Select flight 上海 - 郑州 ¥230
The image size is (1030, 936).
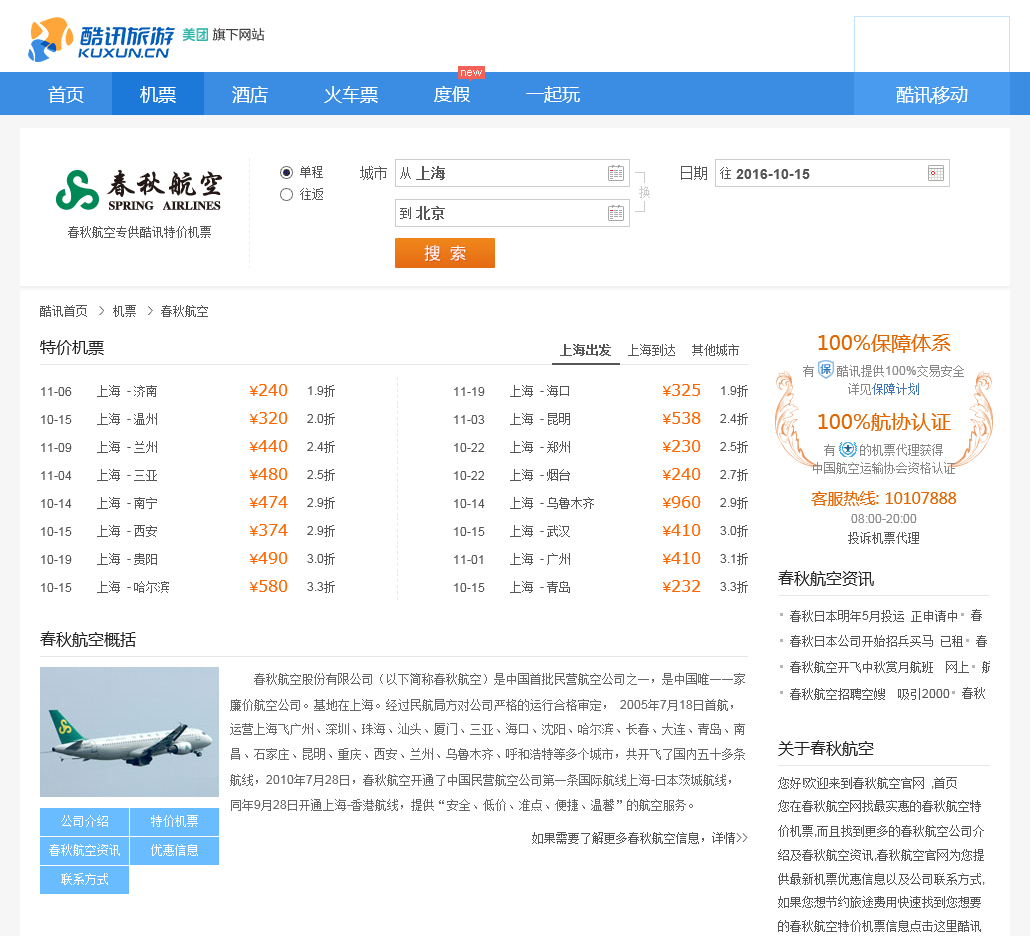pyautogui.click(x=600, y=447)
